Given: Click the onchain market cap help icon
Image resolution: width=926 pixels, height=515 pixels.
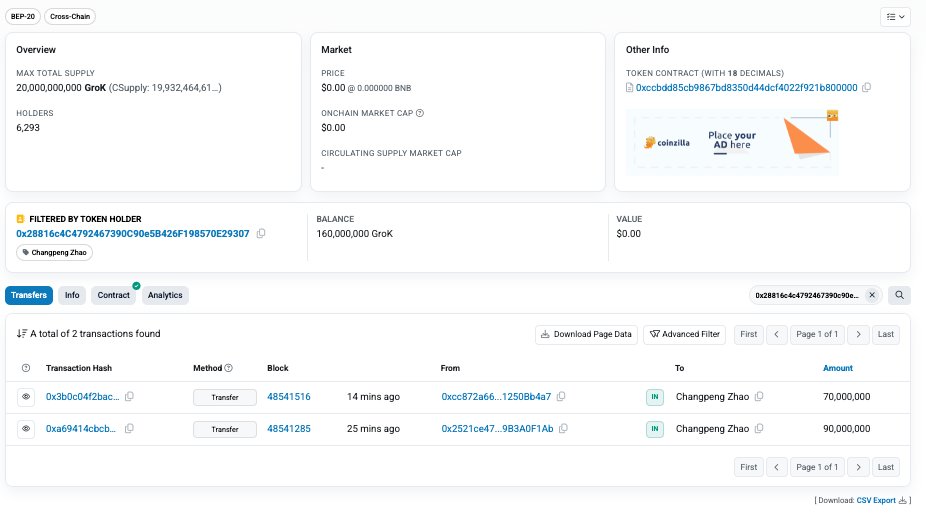Looking at the screenshot, I should coord(420,113).
